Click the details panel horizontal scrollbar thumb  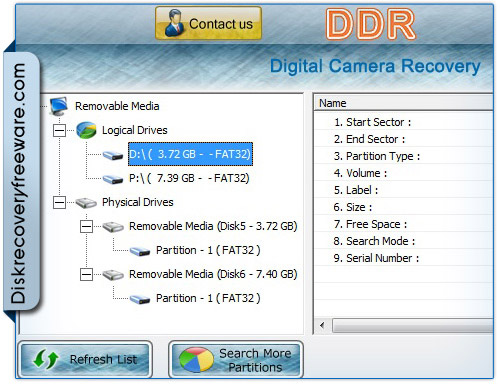click(x=413, y=326)
